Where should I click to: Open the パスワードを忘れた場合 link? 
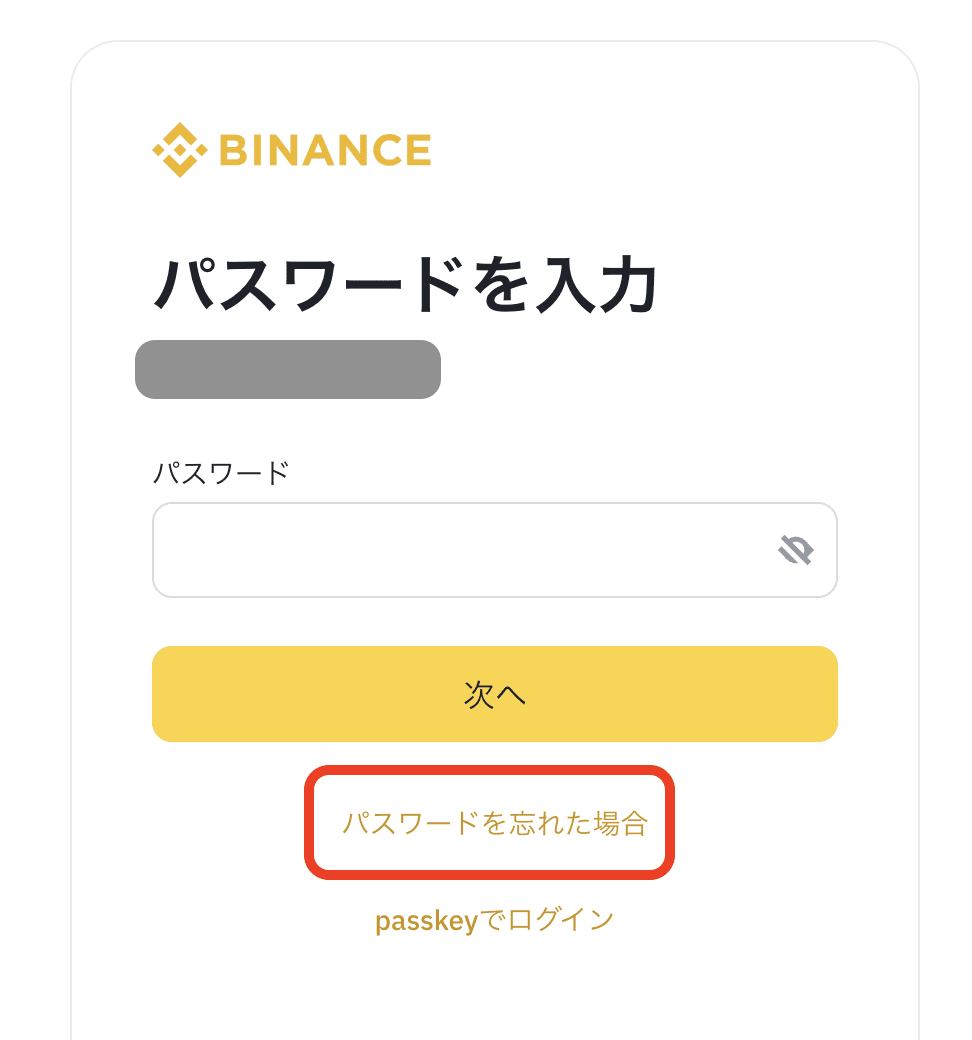point(494,823)
